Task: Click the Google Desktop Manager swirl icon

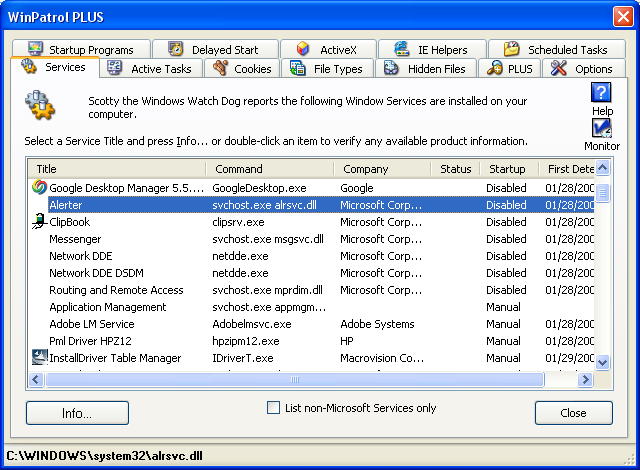Action: tap(39, 187)
